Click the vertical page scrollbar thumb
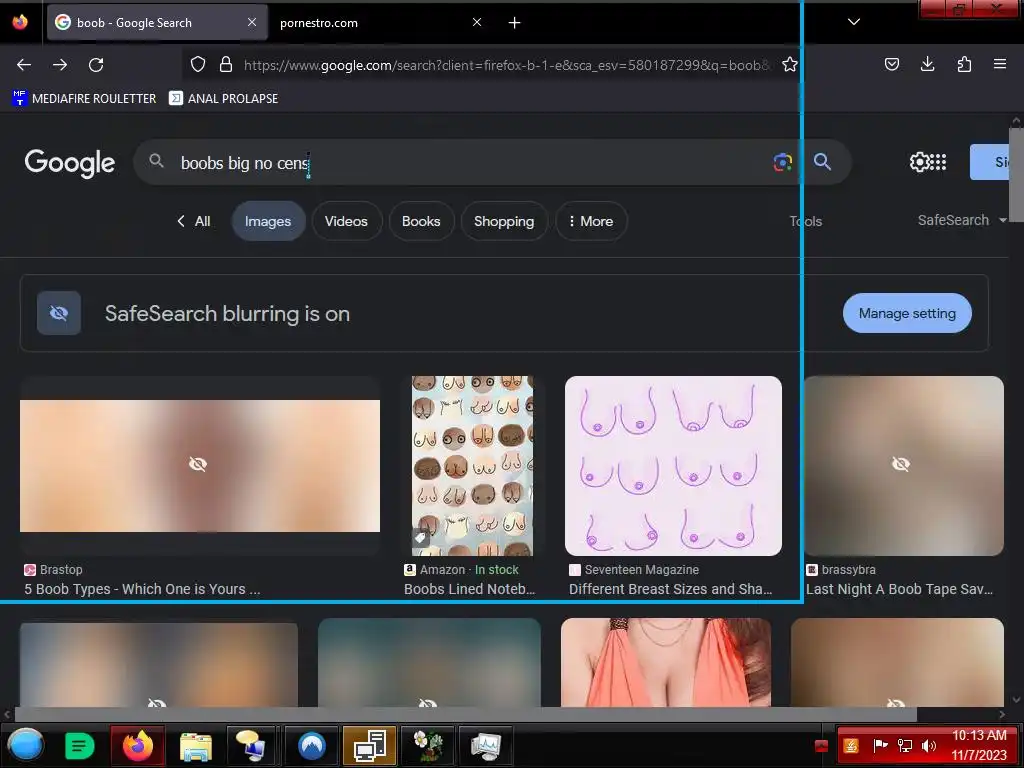This screenshot has height=768, width=1024. point(1016,175)
